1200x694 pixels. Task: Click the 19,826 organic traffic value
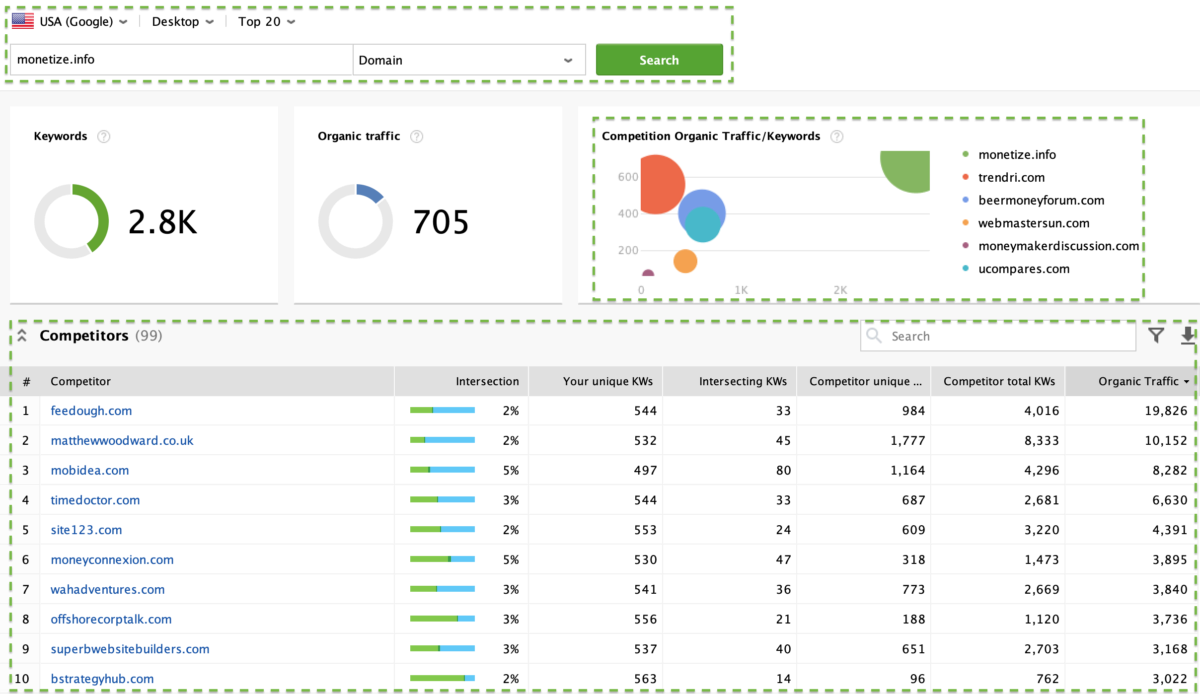(x=1167, y=411)
